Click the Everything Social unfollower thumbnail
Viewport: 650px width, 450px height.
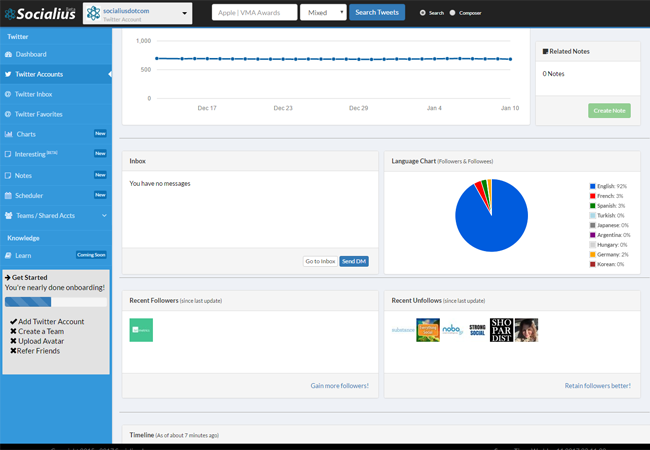pos(428,330)
